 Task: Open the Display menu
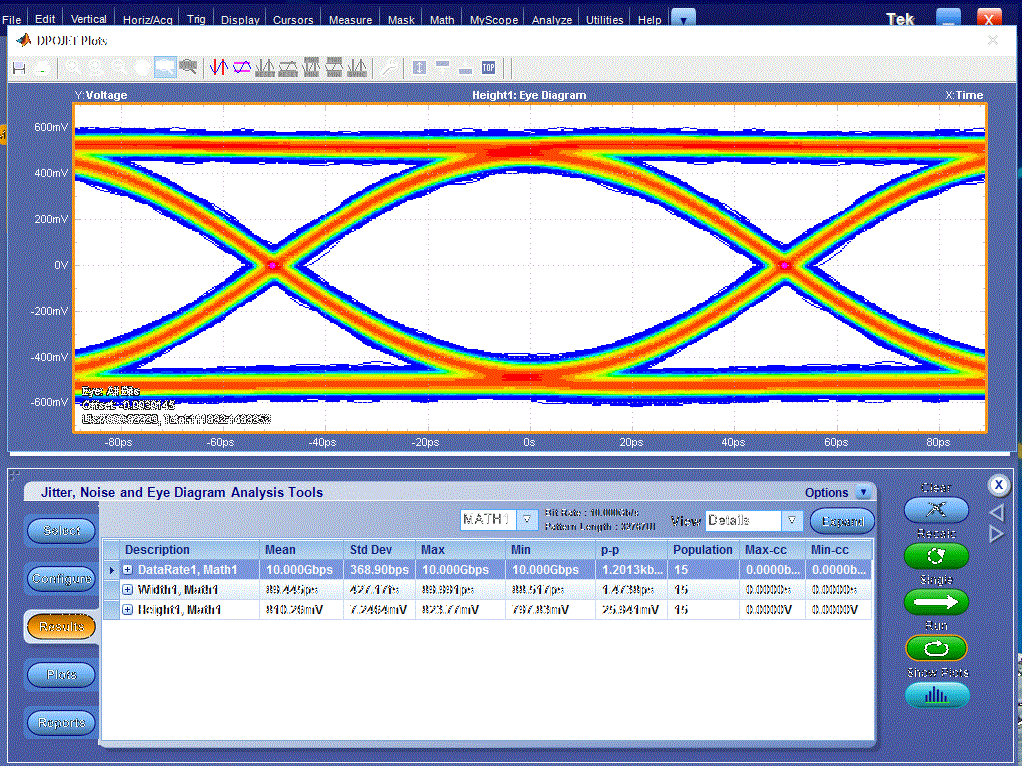tap(240, 20)
